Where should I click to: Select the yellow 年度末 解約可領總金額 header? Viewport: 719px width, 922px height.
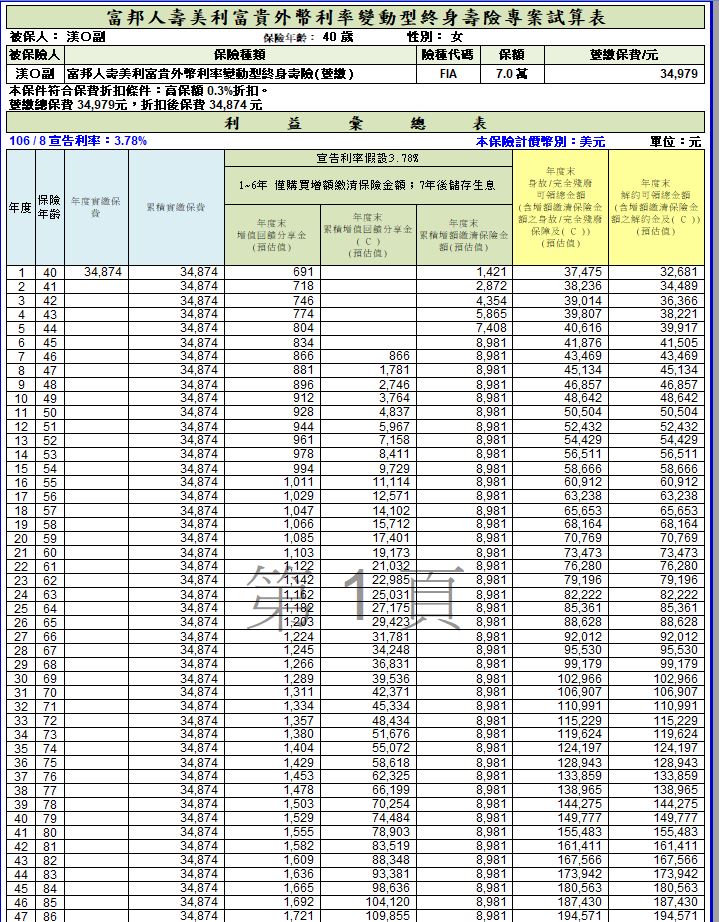tap(656, 208)
